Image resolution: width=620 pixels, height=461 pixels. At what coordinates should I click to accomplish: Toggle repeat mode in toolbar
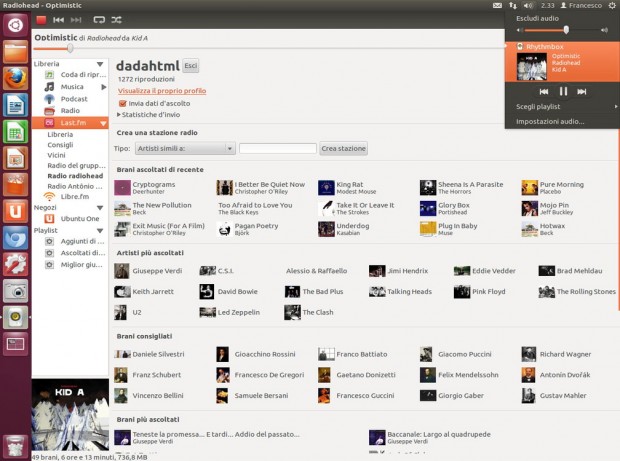click(99, 20)
